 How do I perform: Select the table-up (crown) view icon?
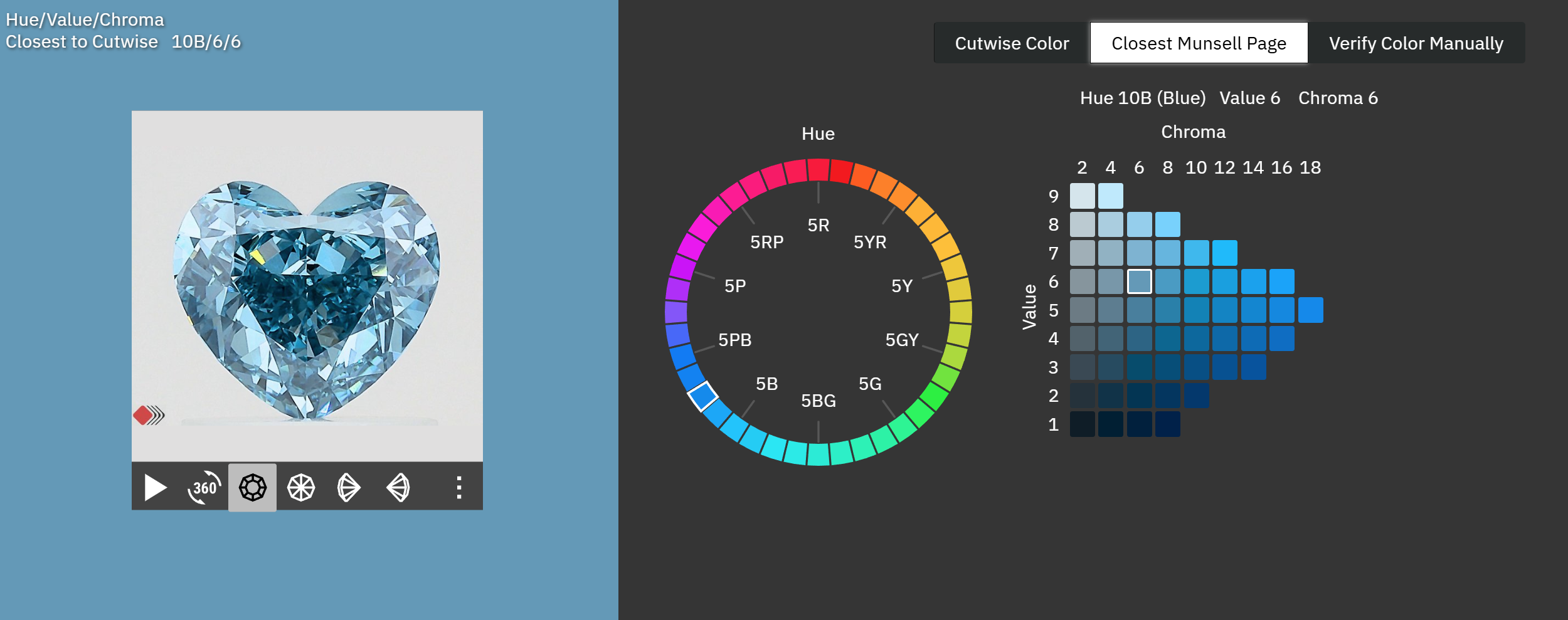point(252,487)
